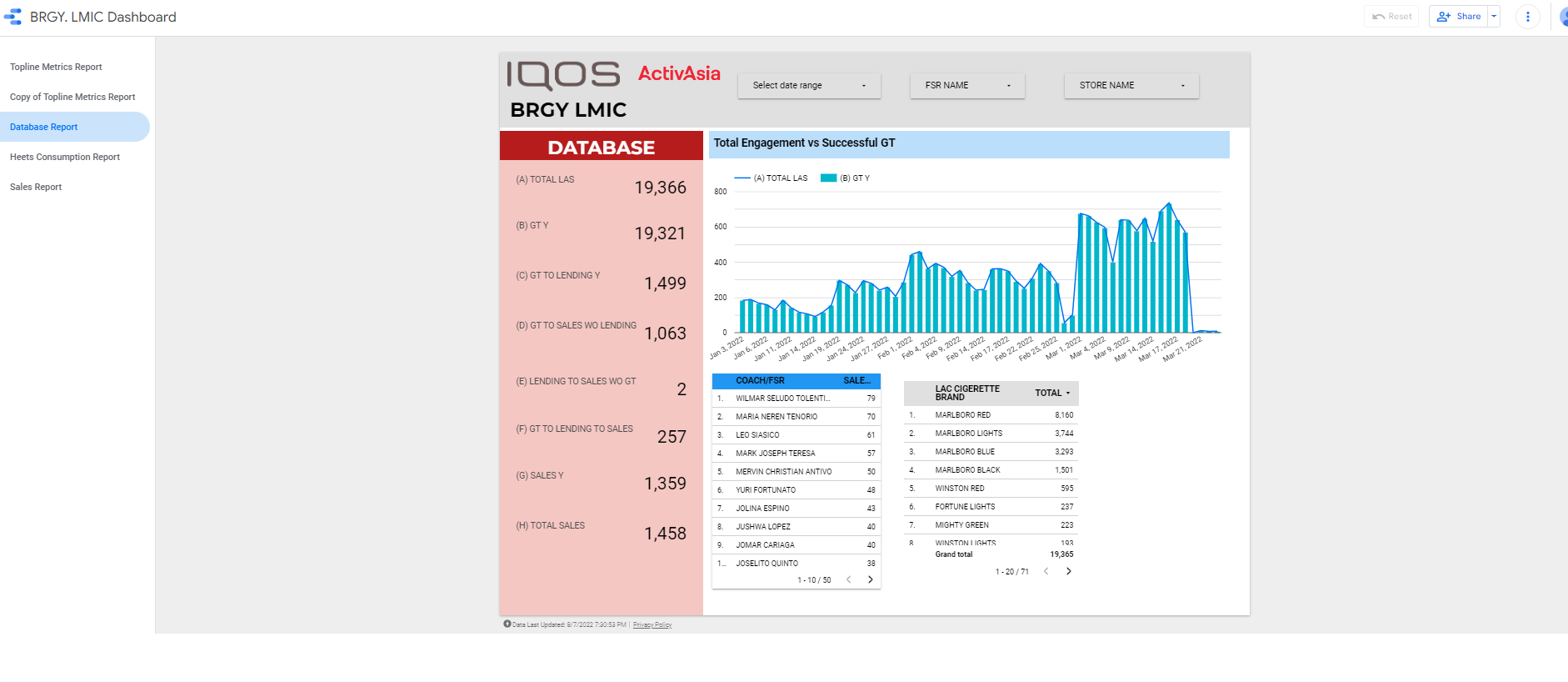Click the (H) TOTAL SALES value 1,458
Image resolution: width=1568 pixels, height=682 pixels.
pos(666,534)
